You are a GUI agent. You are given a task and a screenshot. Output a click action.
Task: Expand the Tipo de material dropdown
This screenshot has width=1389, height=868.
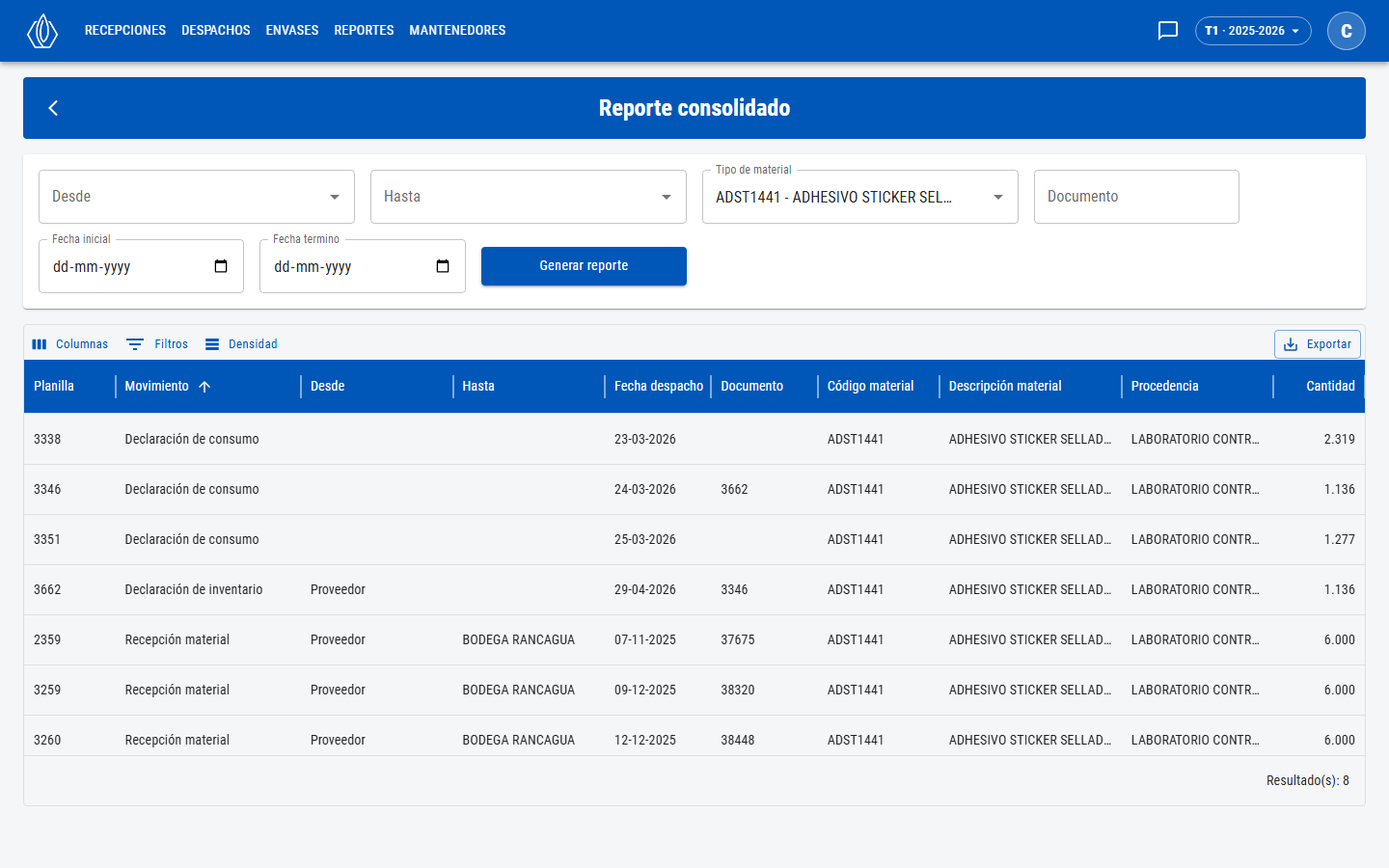click(x=860, y=197)
